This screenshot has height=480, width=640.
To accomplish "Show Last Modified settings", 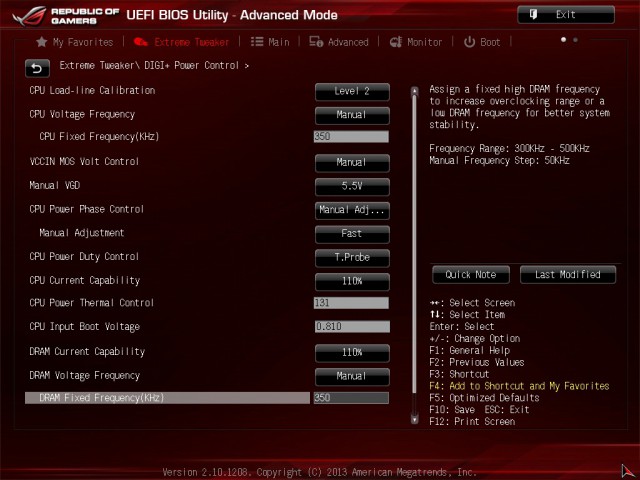I will click(x=568, y=275).
